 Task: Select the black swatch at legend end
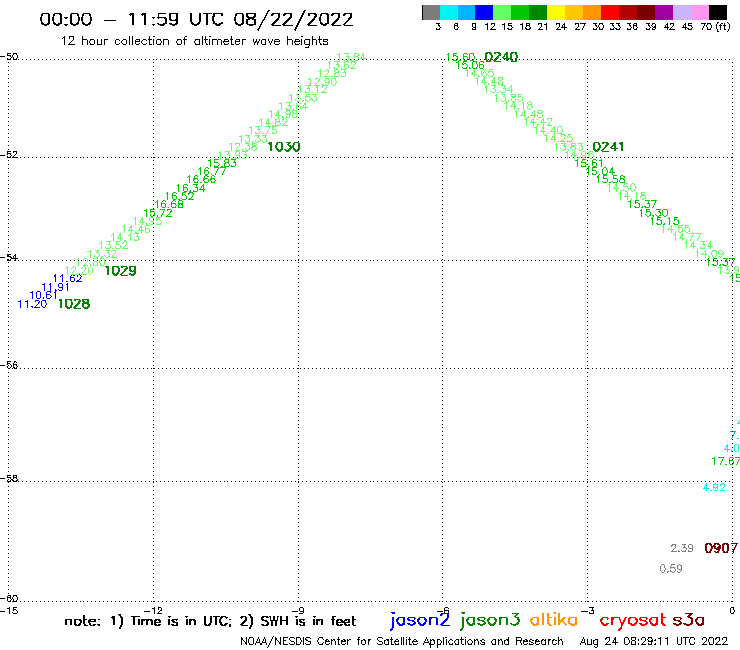pos(717,13)
